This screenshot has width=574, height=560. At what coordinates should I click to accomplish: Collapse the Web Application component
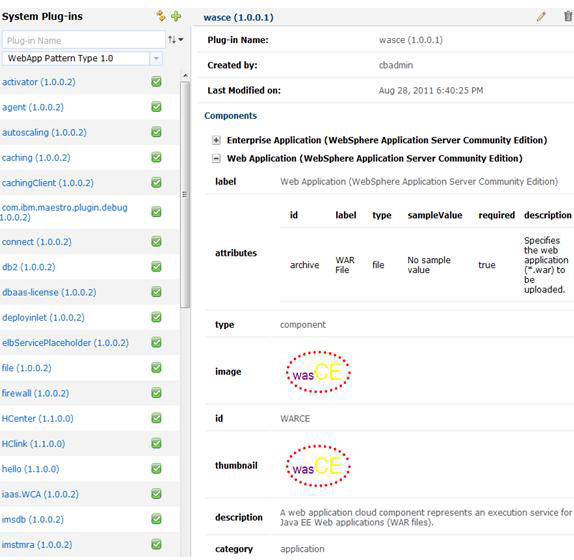[x=216, y=158]
